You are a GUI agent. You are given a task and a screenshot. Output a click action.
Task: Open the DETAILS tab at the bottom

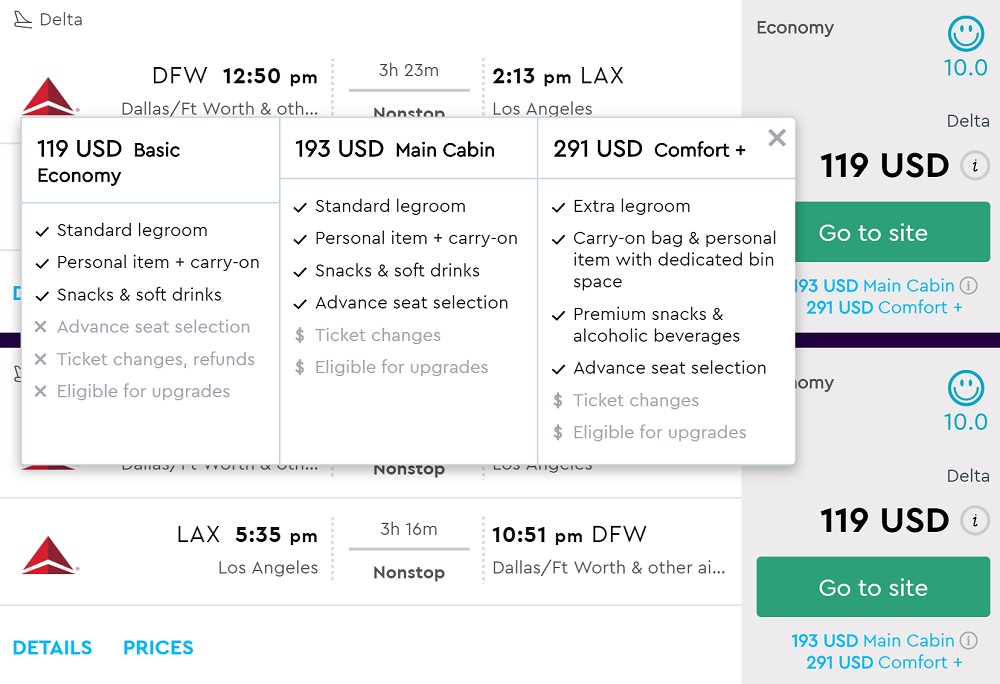pyautogui.click(x=52, y=648)
